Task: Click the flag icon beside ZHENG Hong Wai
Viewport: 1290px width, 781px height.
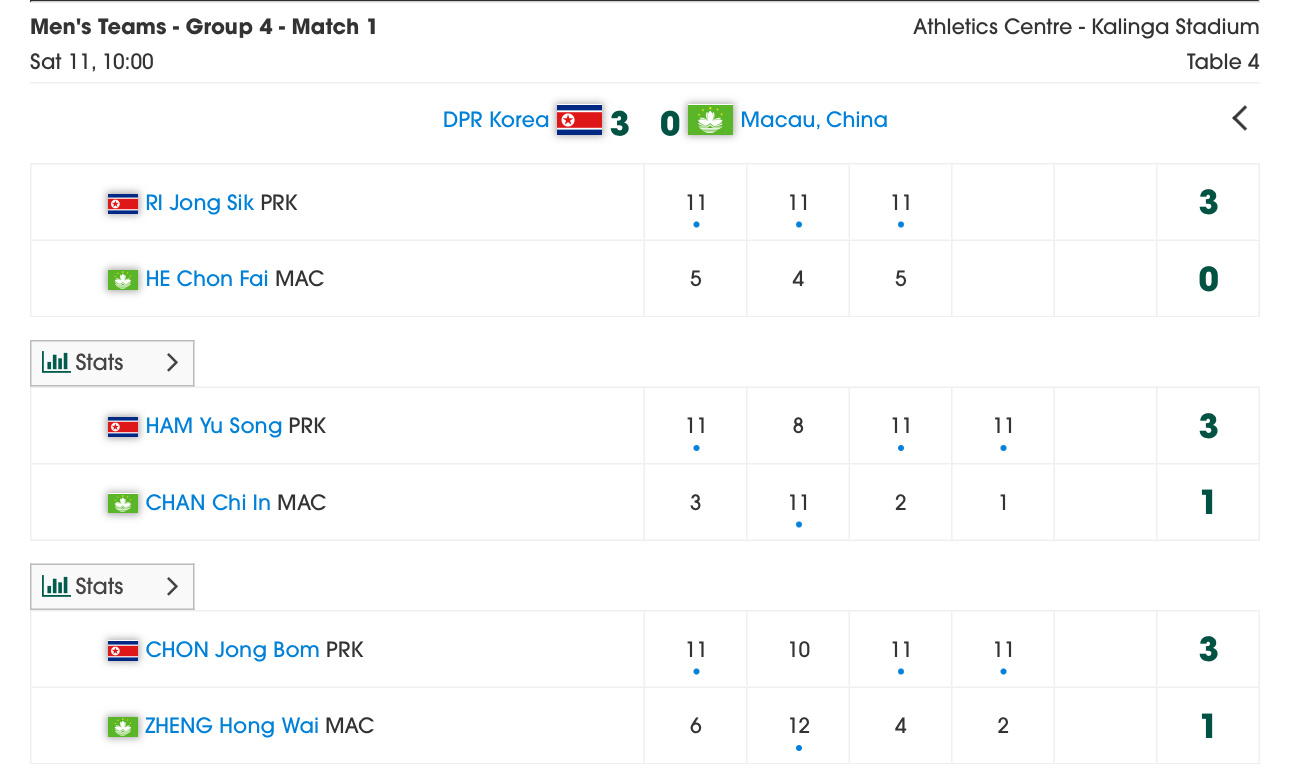Action: click(x=123, y=727)
